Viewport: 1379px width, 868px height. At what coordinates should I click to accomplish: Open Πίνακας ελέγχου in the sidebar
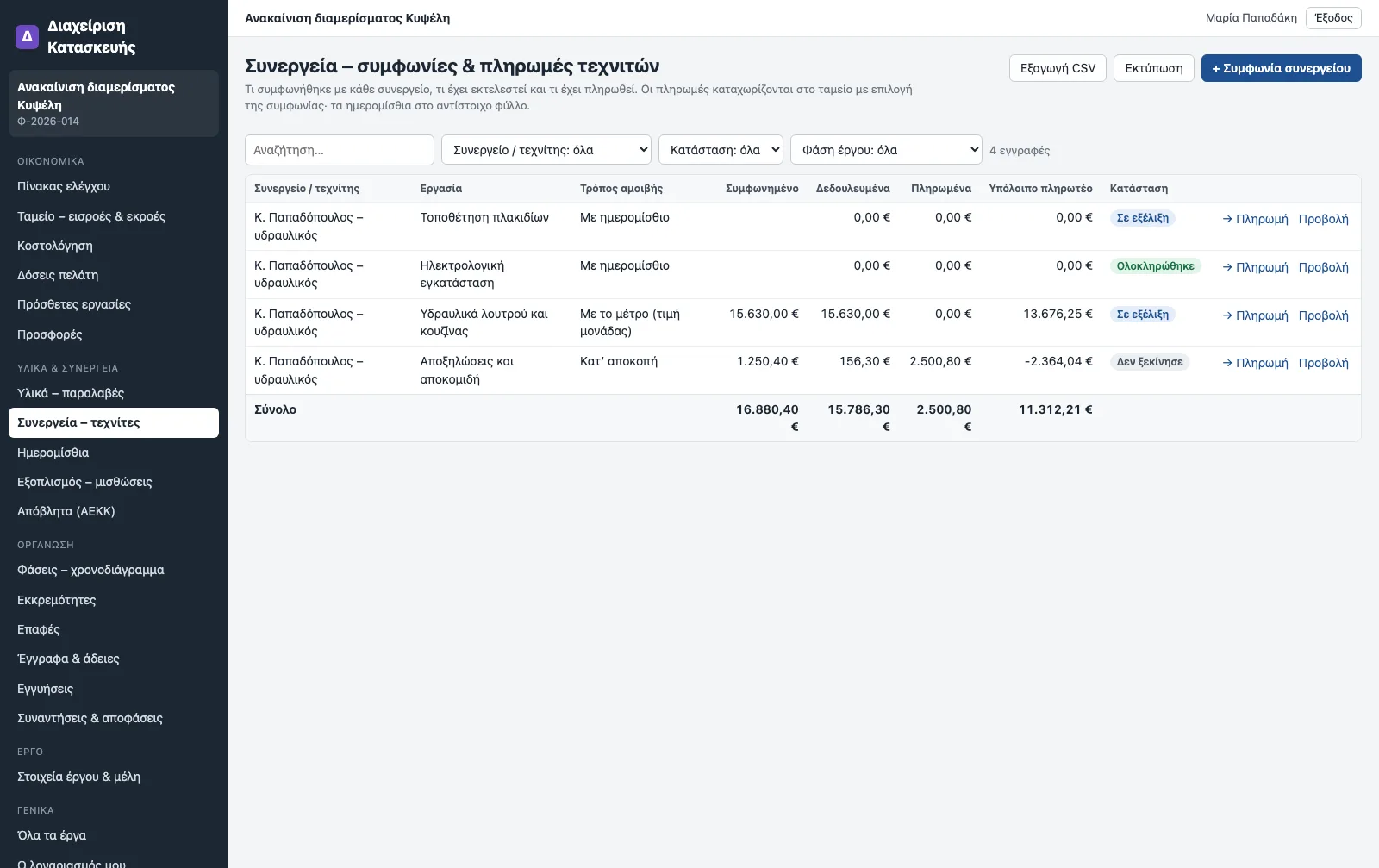(x=114, y=186)
